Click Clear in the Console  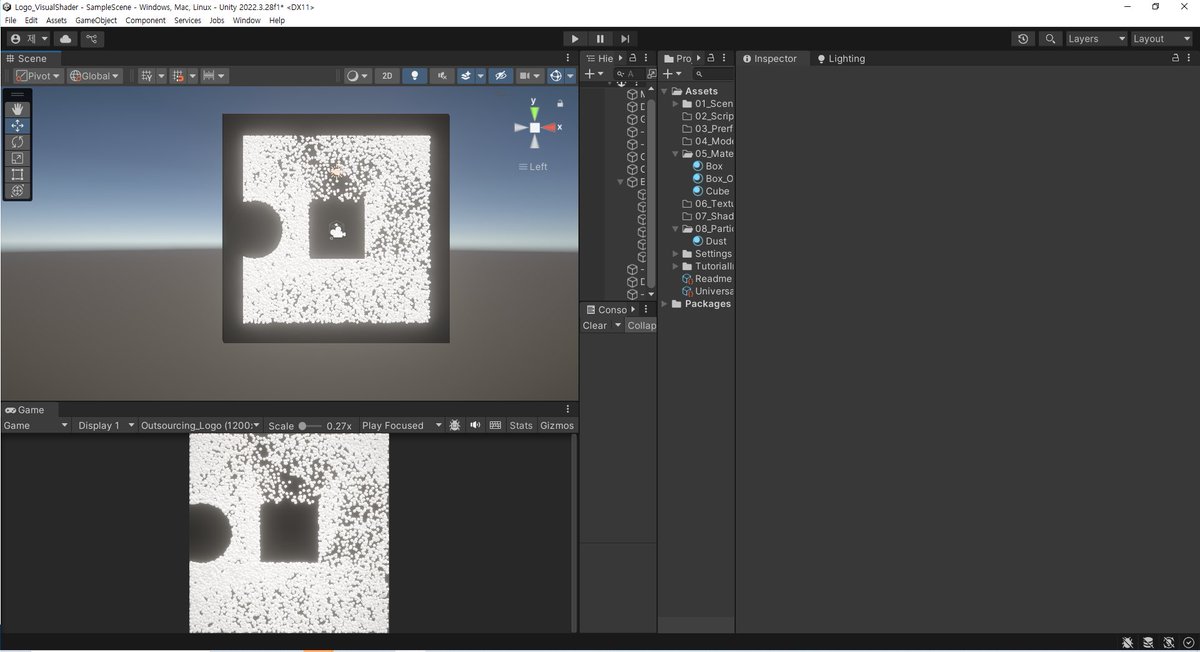595,326
